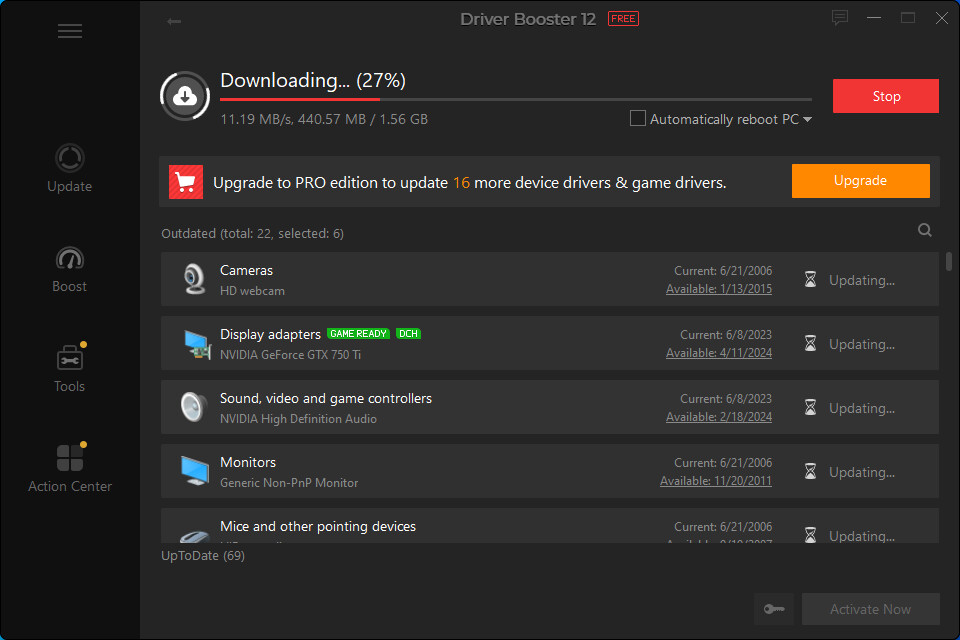960x640 pixels.
Task: Click hourglass icon in Display adapters row
Action: click(810, 344)
